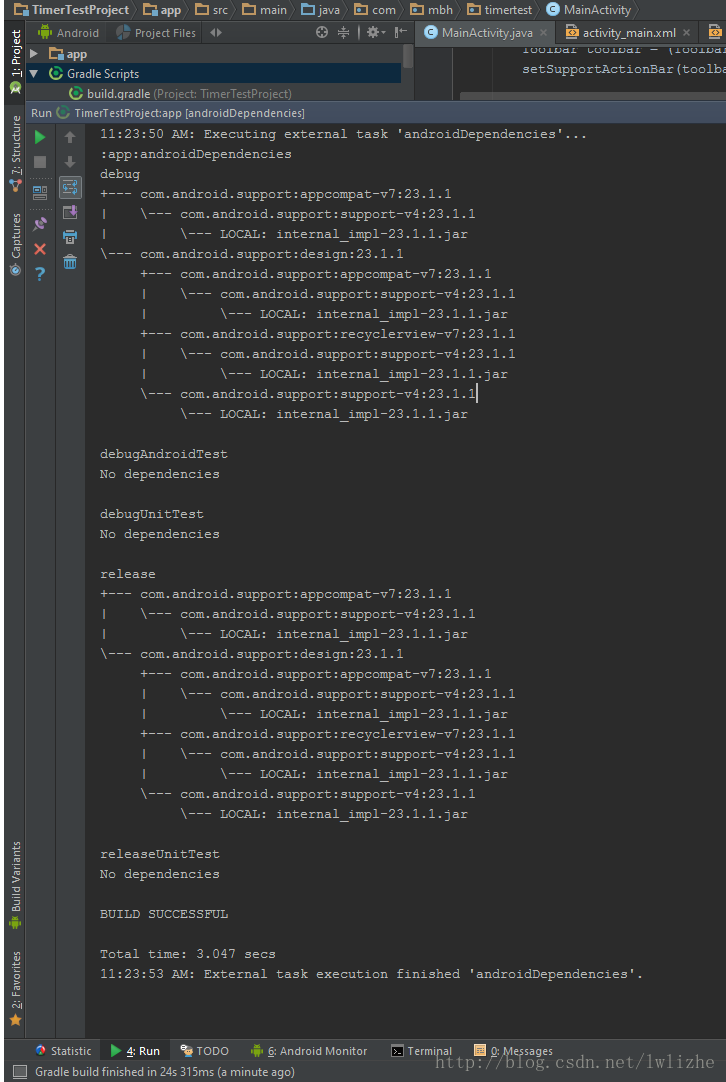
Task: Click the releaseUnitTest output line
Action: coord(160,854)
